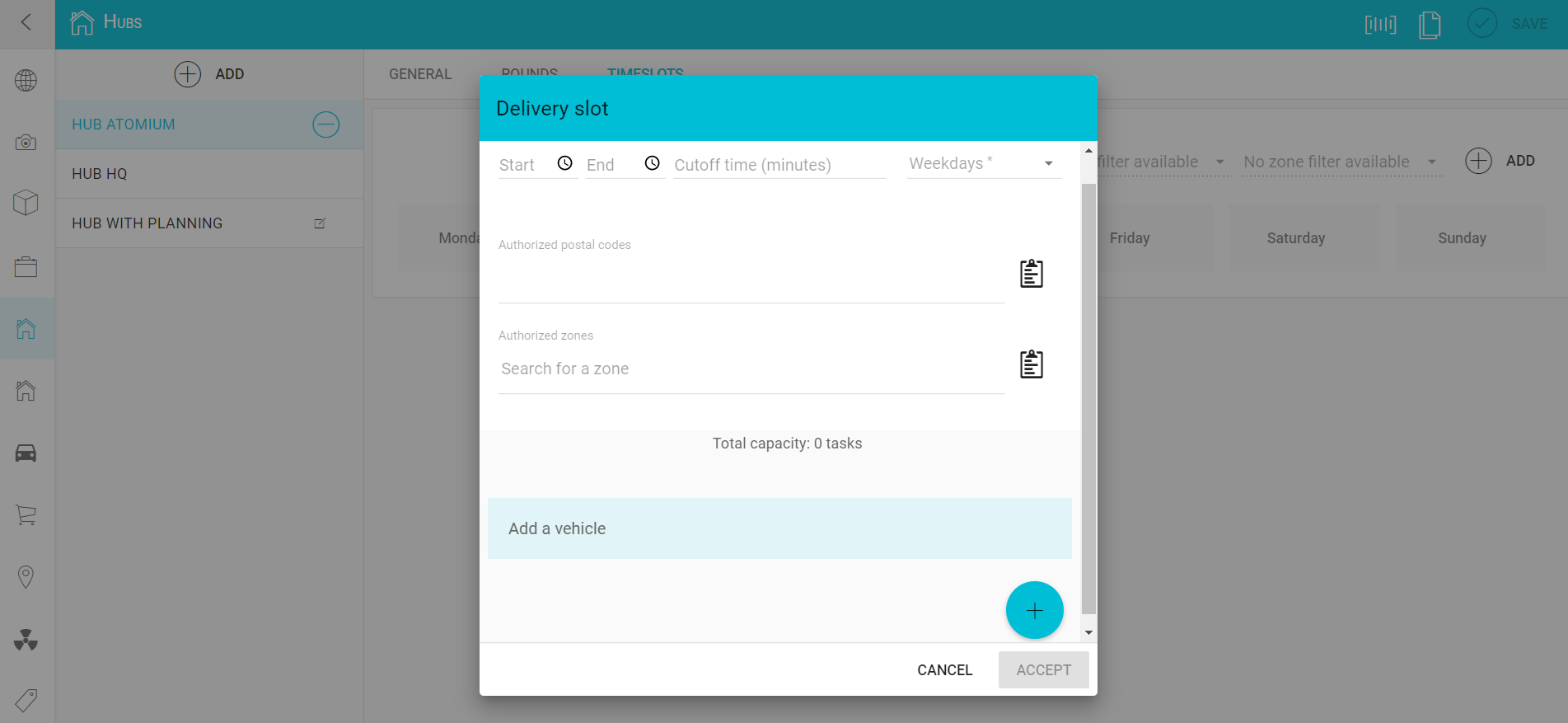Open the Weekdays dropdown
Screen dimensions: 1568x723
click(x=984, y=164)
